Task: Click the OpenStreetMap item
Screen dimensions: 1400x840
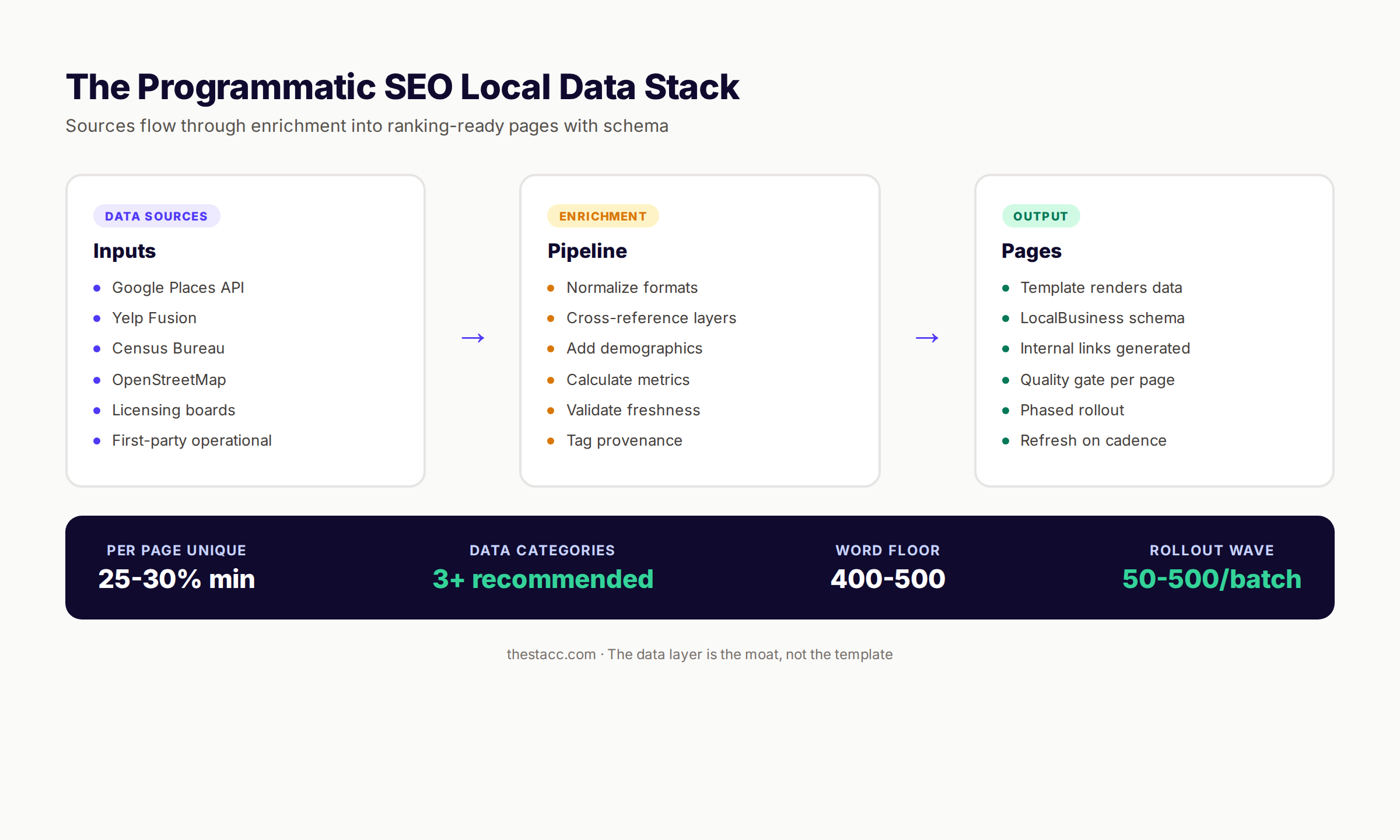Action: pos(169,380)
